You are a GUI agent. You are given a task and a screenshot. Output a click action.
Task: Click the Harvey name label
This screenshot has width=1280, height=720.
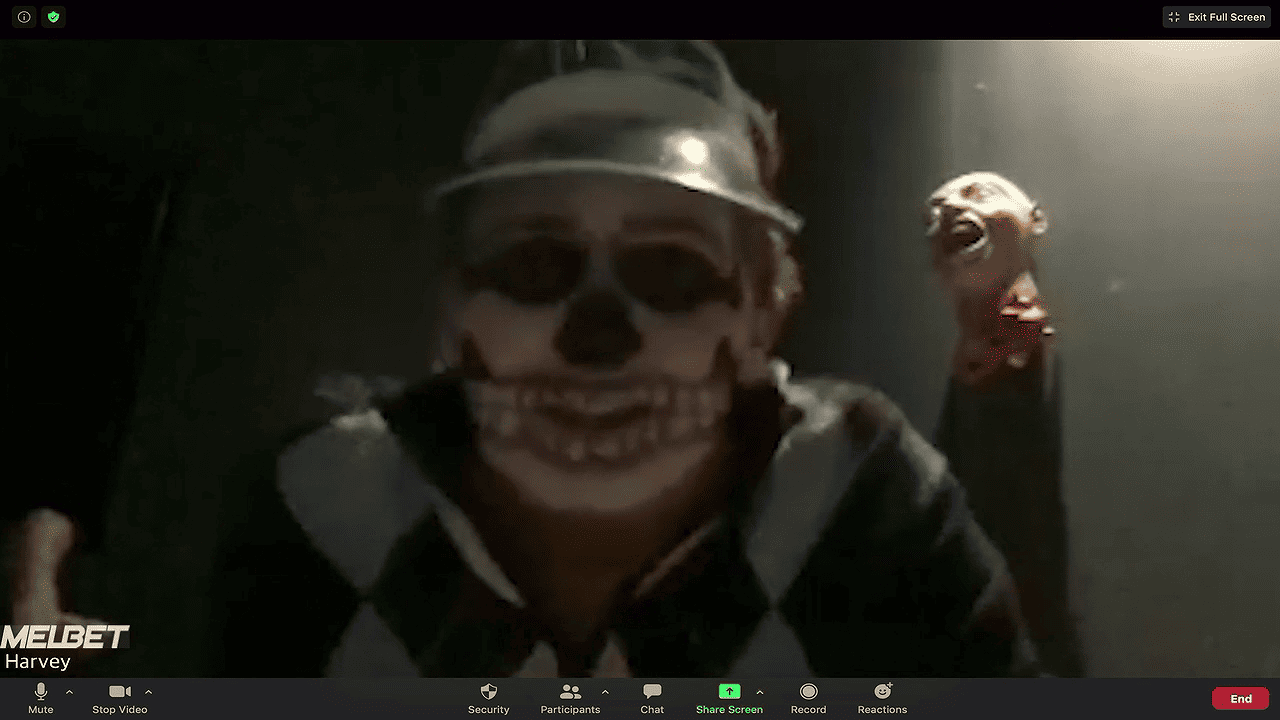point(37,661)
